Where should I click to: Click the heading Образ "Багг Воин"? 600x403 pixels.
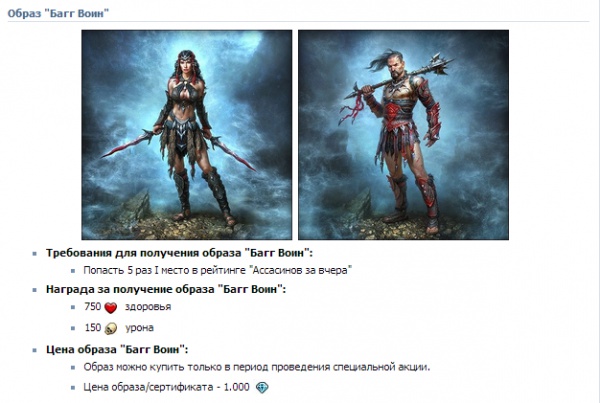click(x=58, y=13)
